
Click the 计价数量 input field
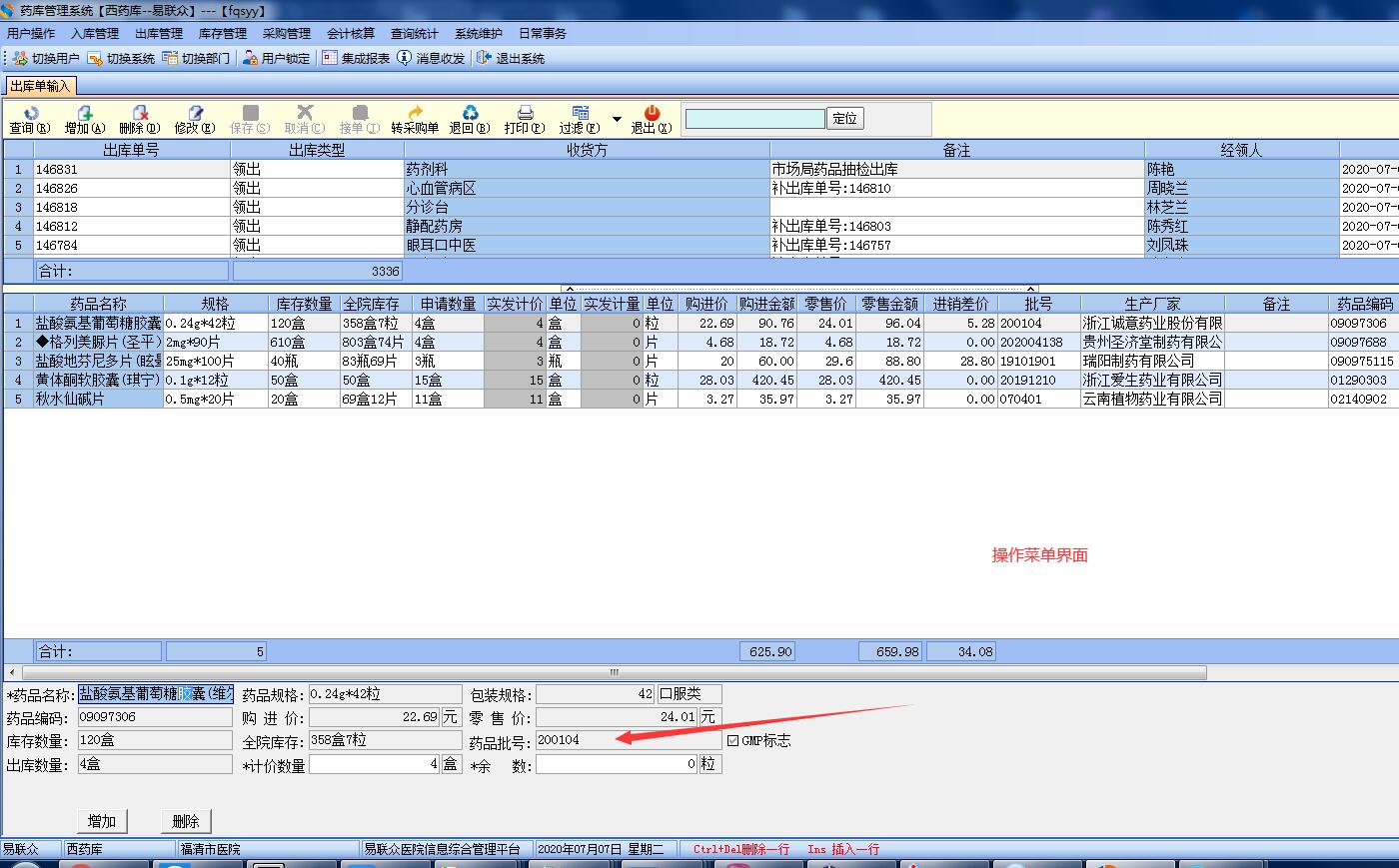point(375,764)
